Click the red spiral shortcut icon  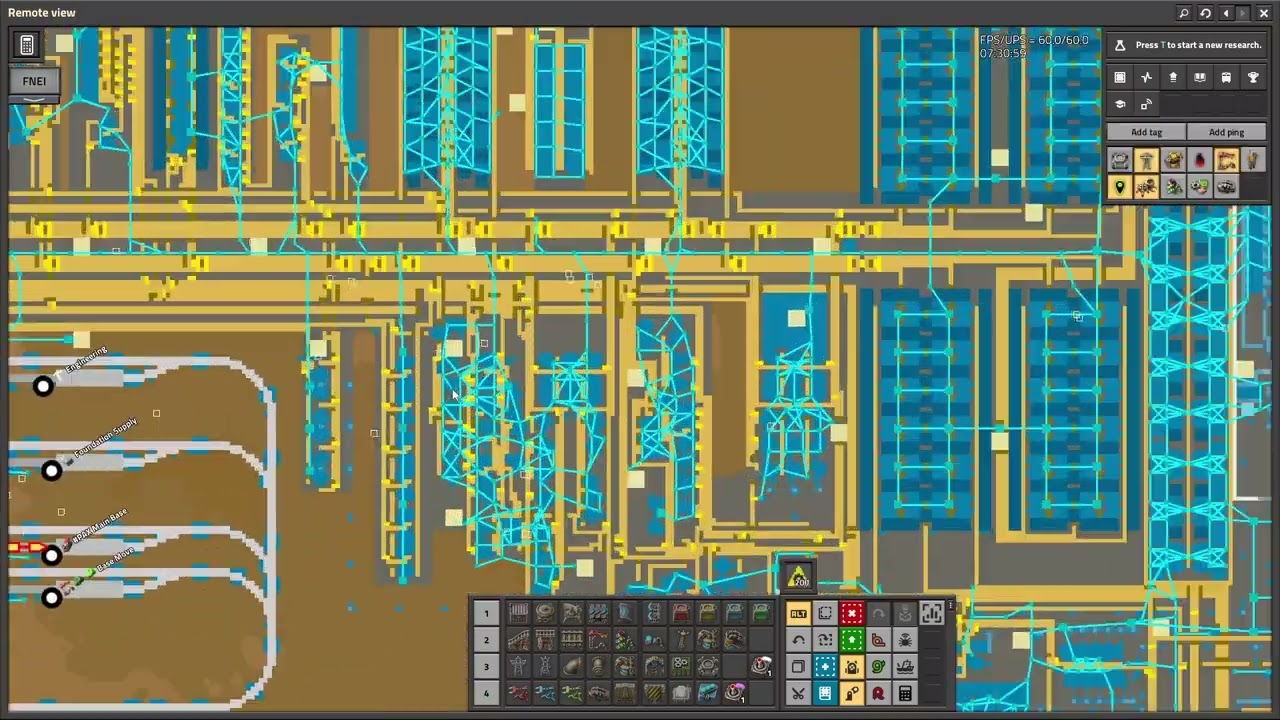point(878,640)
